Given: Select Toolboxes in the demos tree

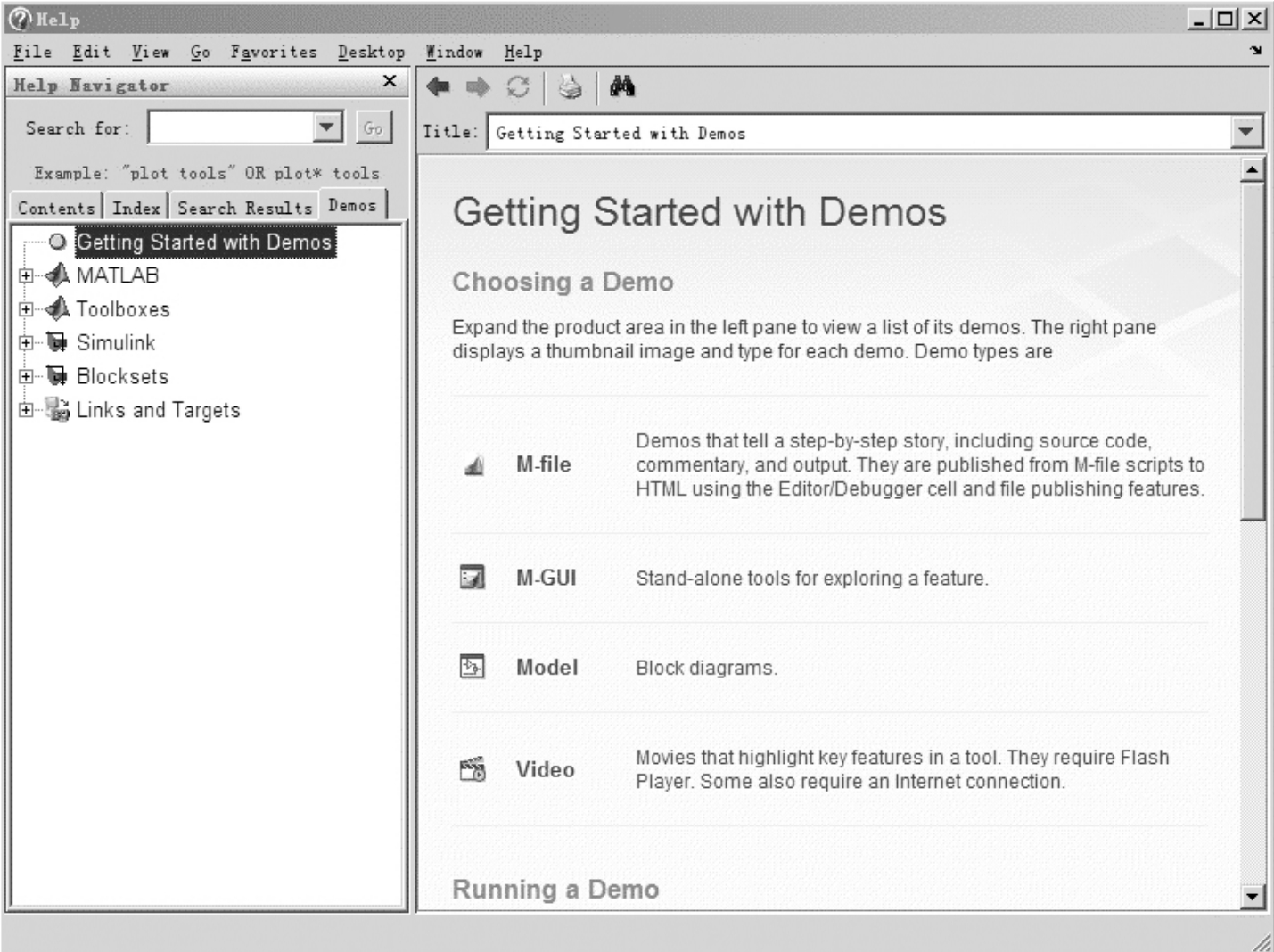Looking at the screenshot, I should [x=122, y=309].
